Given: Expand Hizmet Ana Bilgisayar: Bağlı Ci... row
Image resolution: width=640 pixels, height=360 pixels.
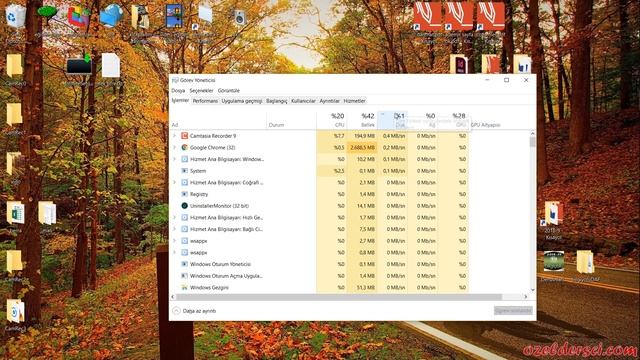Looking at the screenshot, I should (175, 229).
